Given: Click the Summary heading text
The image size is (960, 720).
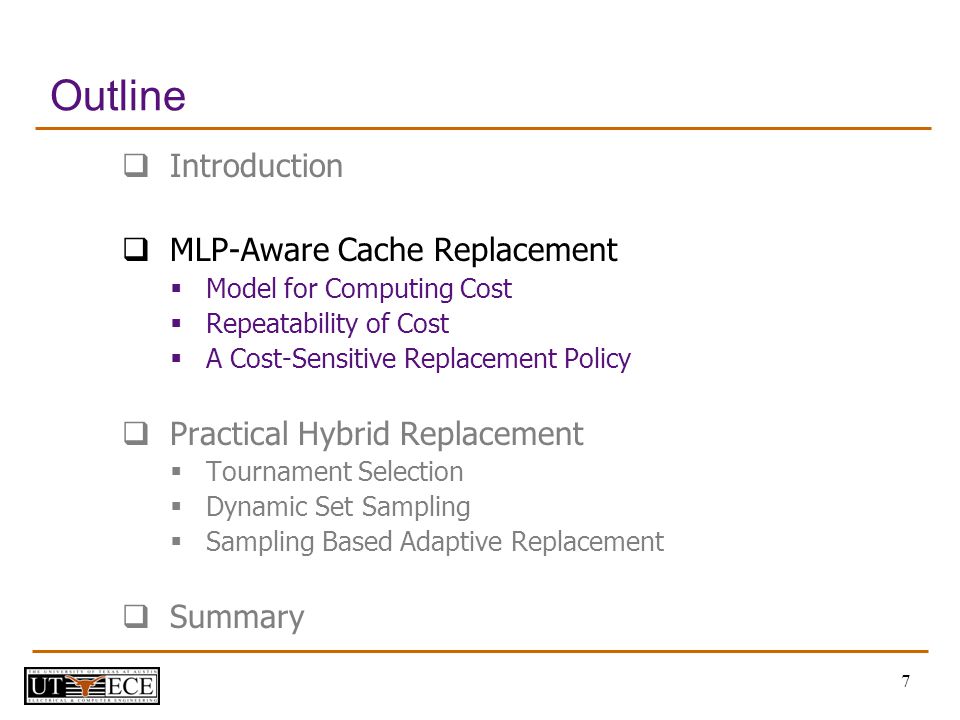Looking at the screenshot, I should tap(237, 617).
